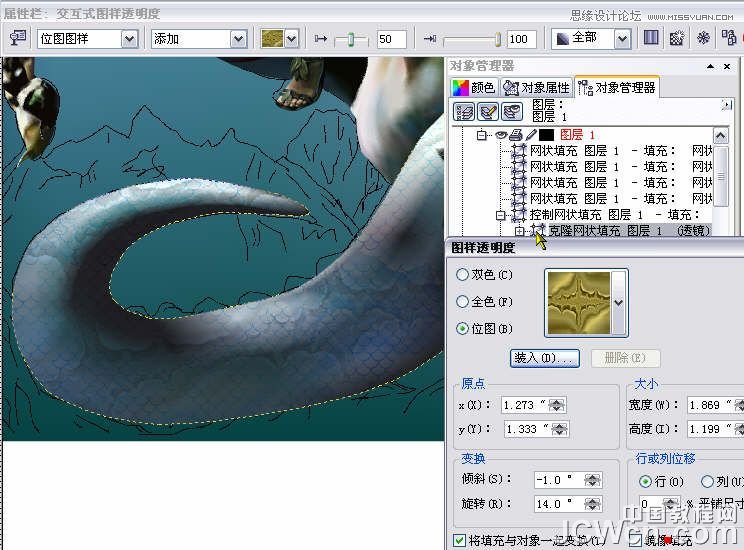Collapse the 控制网状填充 tree node

click(500, 215)
